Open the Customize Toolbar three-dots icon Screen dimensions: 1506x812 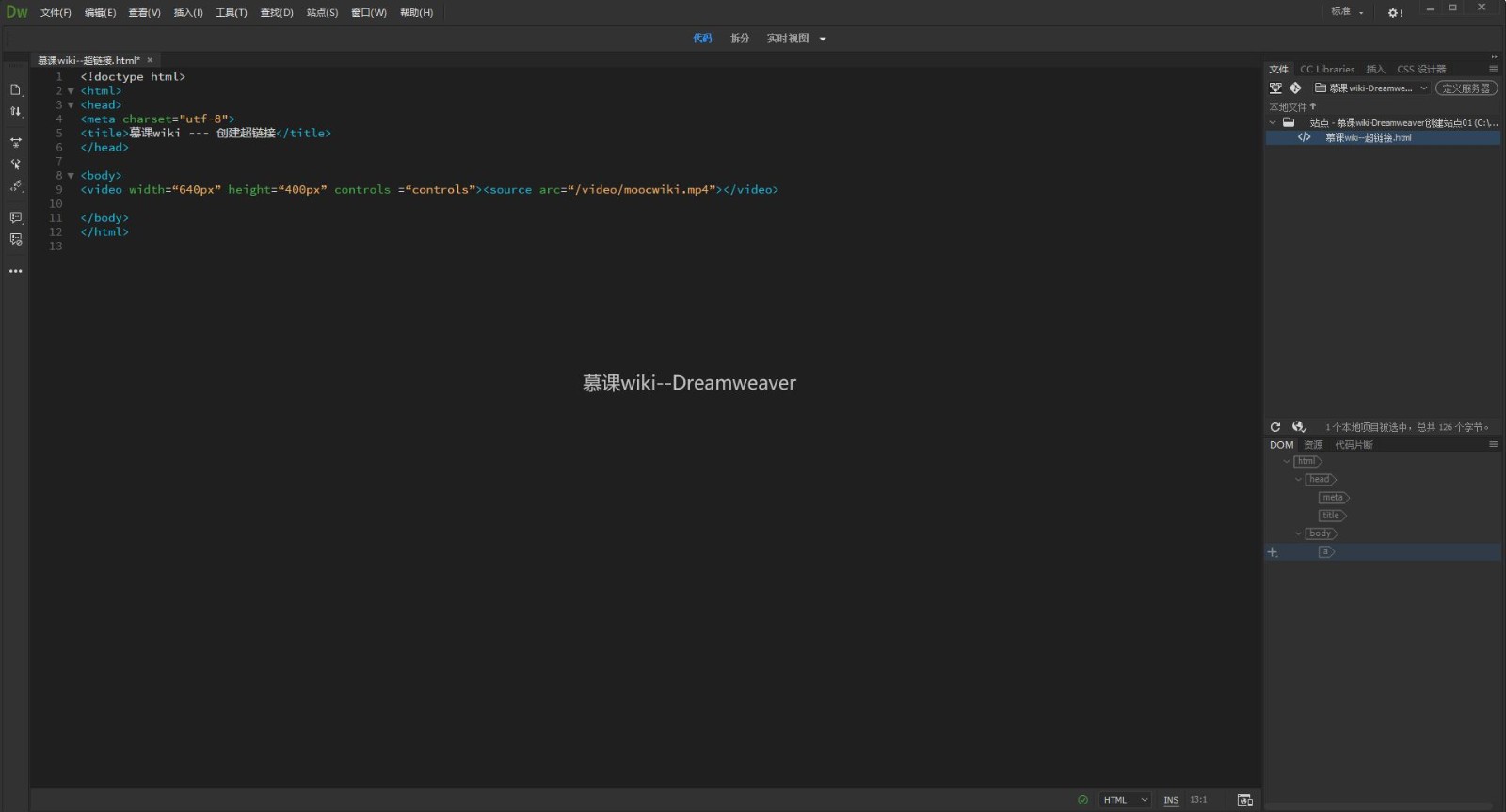[16, 271]
